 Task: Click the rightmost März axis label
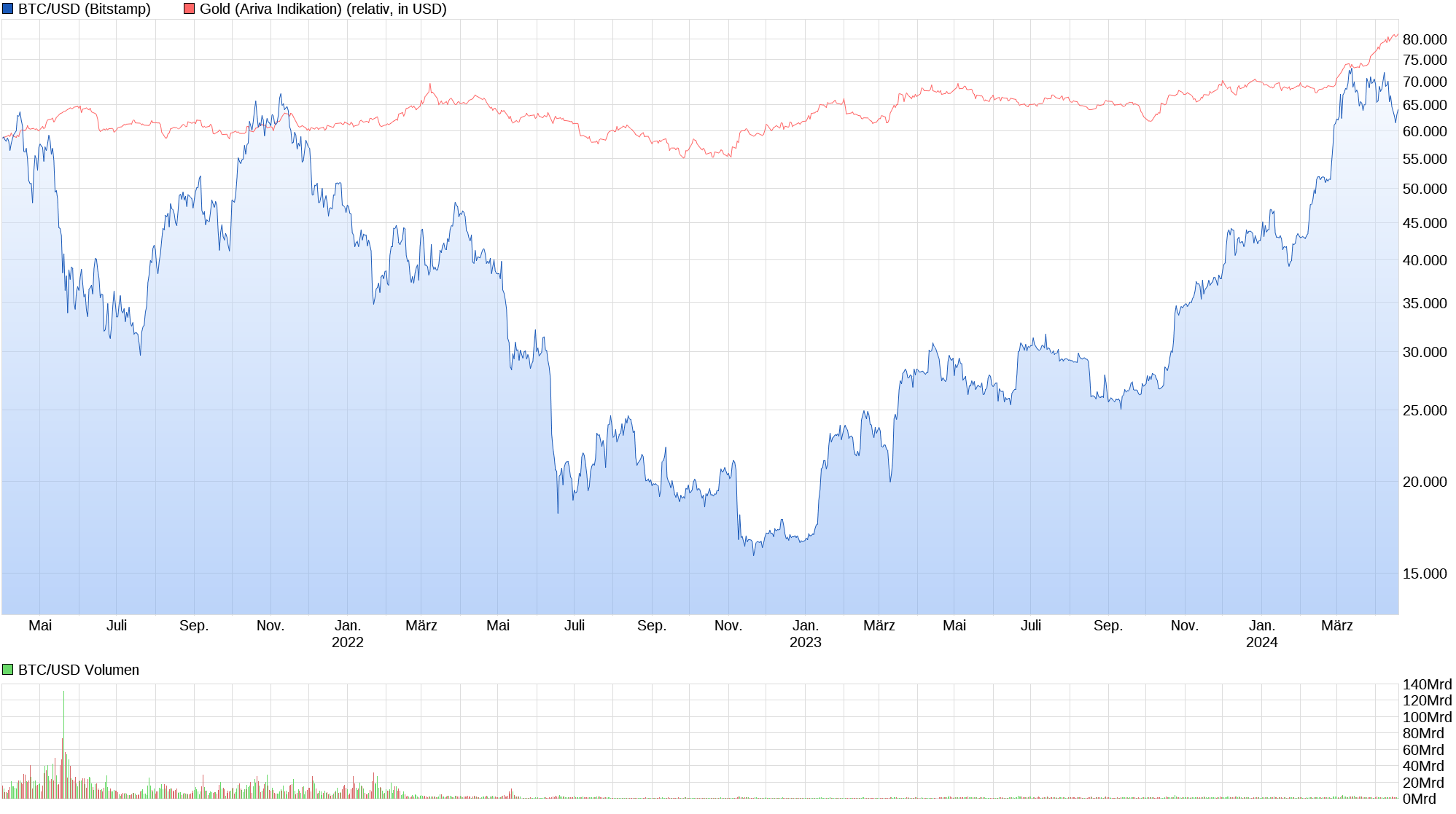(x=1336, y=625)
